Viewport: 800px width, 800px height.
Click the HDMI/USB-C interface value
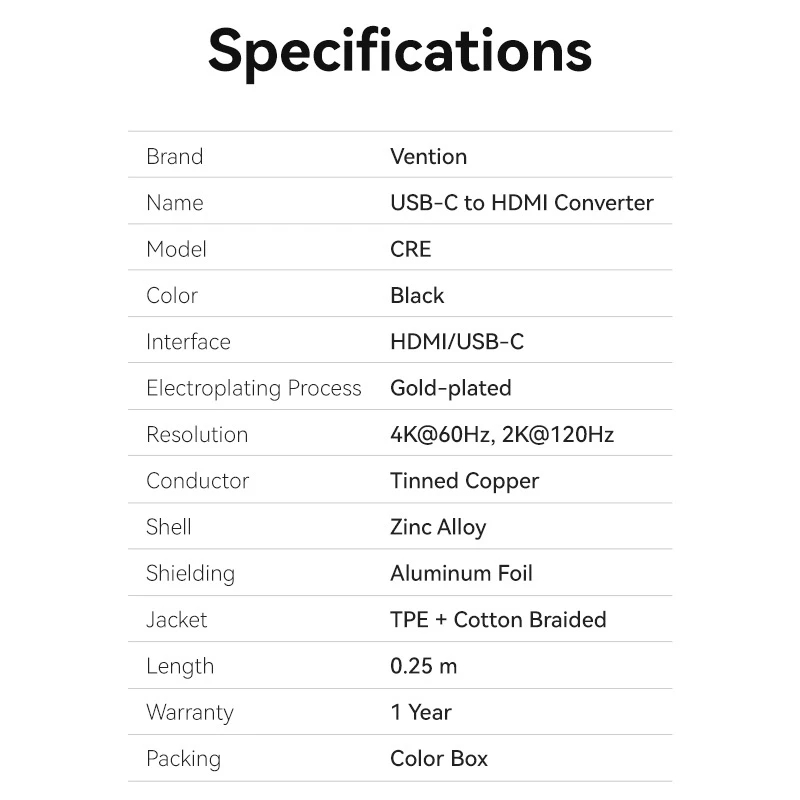(456, 342)
